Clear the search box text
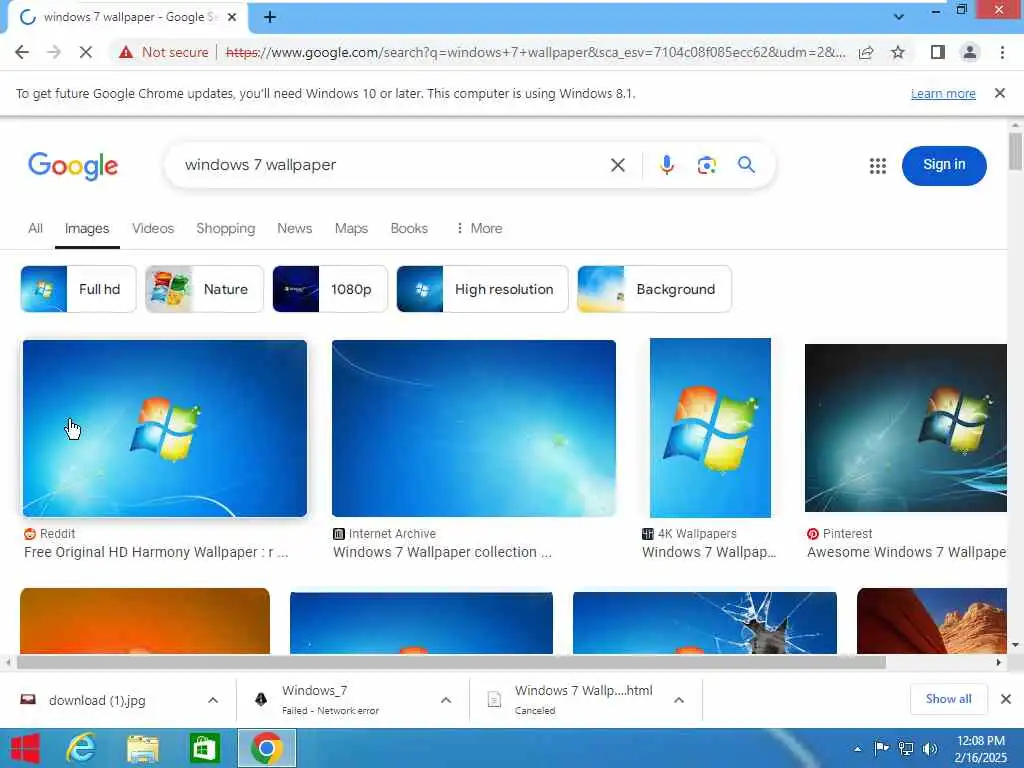This screenshot has height=768, width=1024. (618, 165)
